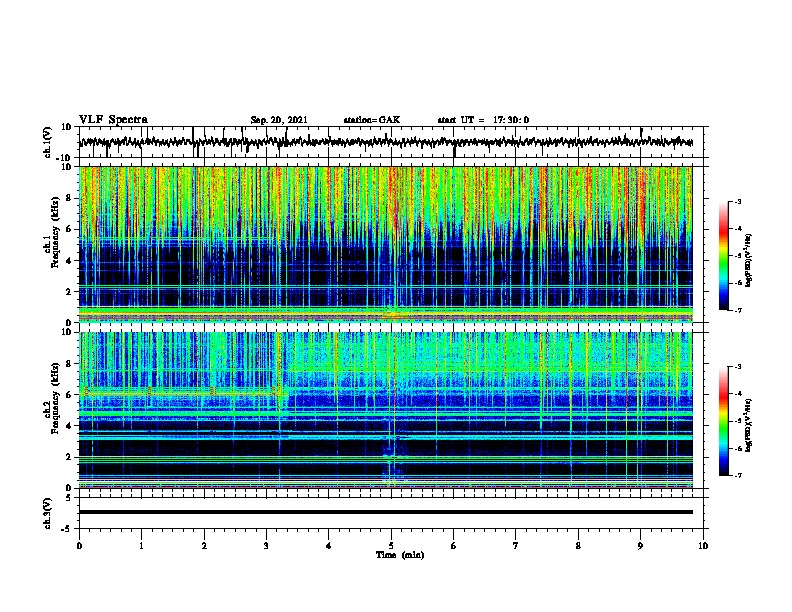Click the ch.1(V) waveform trace panel
Screen dimensions: 792x612
tap(391, 142)
